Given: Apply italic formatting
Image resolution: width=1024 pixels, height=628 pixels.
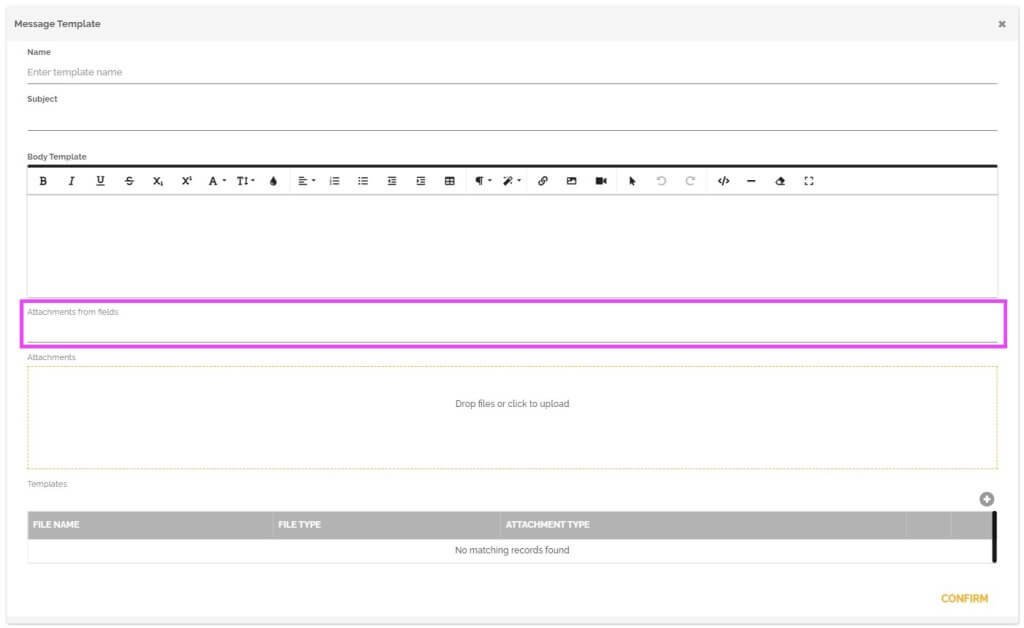Looking at the screenshot, I should tap(71, 181).
